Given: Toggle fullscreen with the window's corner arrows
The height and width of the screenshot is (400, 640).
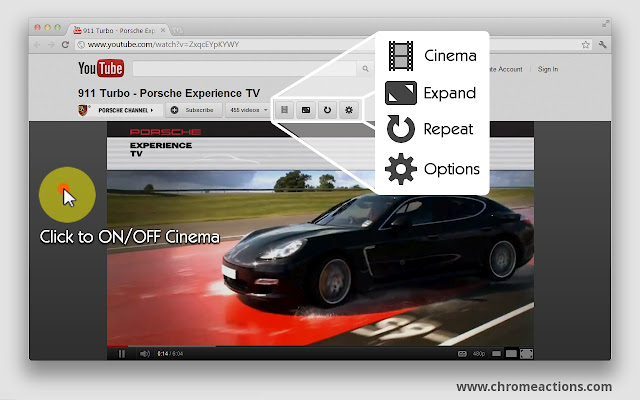Looking at the screenshot, I should 606,24.
